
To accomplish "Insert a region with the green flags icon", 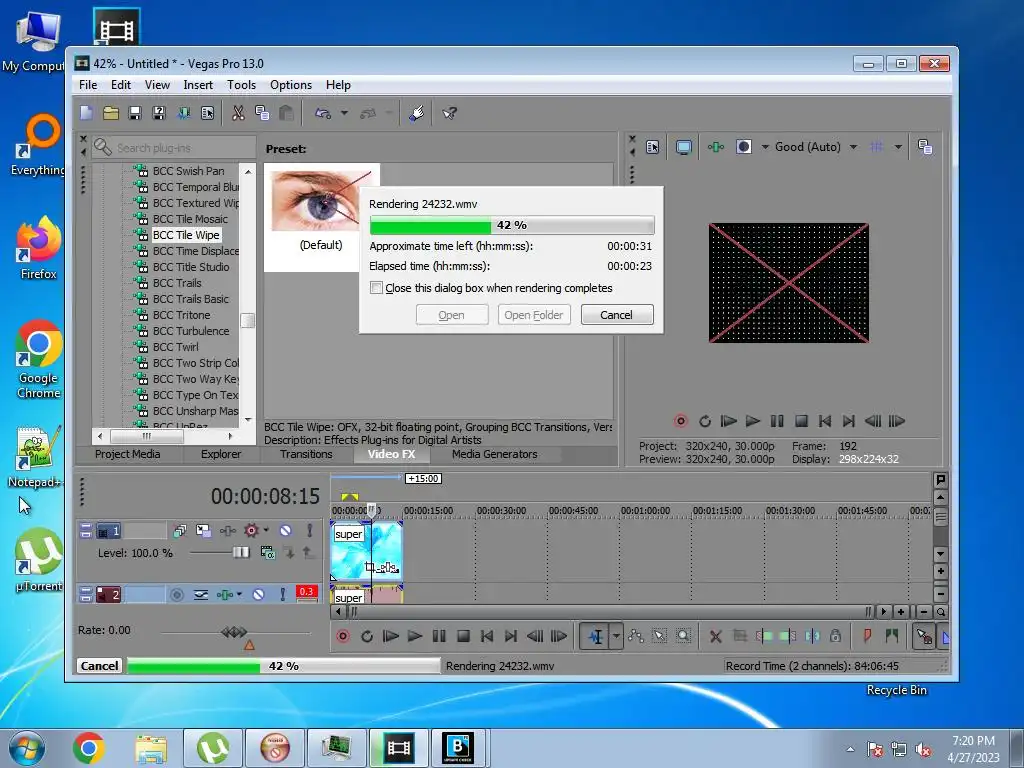I will pyautogui.click(x=891, y=635).
